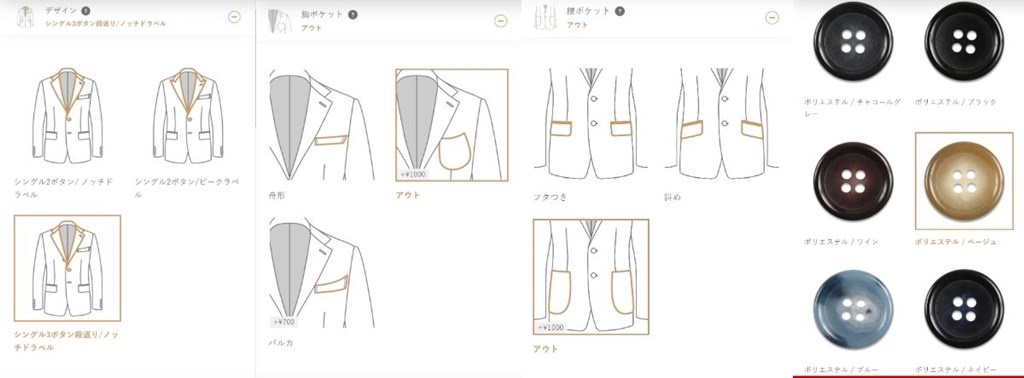Click the ポリエステル / ブルー label
The width and height of the screenshot is (1024, 378).
tap(841, 370)
